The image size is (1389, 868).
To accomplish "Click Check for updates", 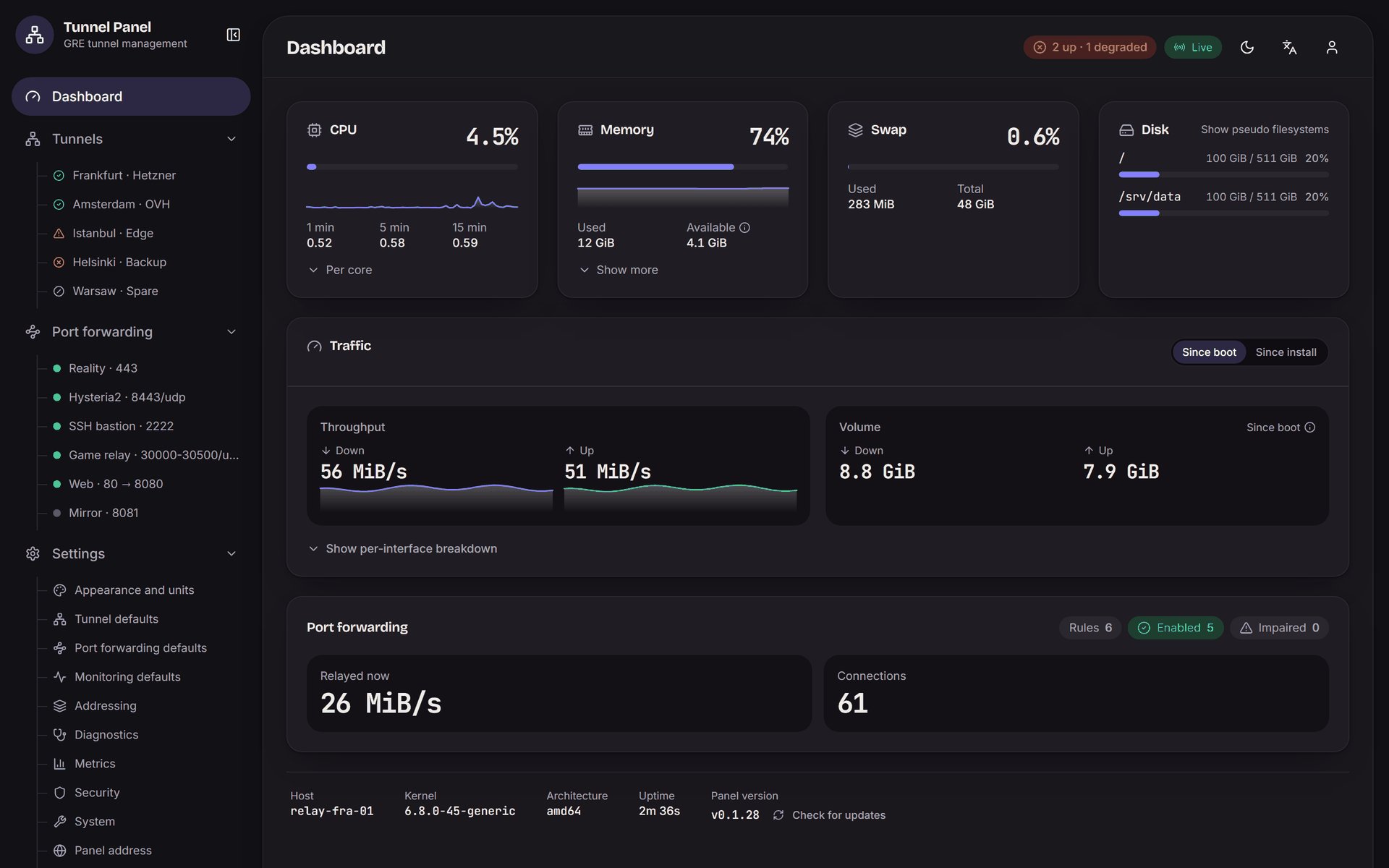I will coord(838,815).
